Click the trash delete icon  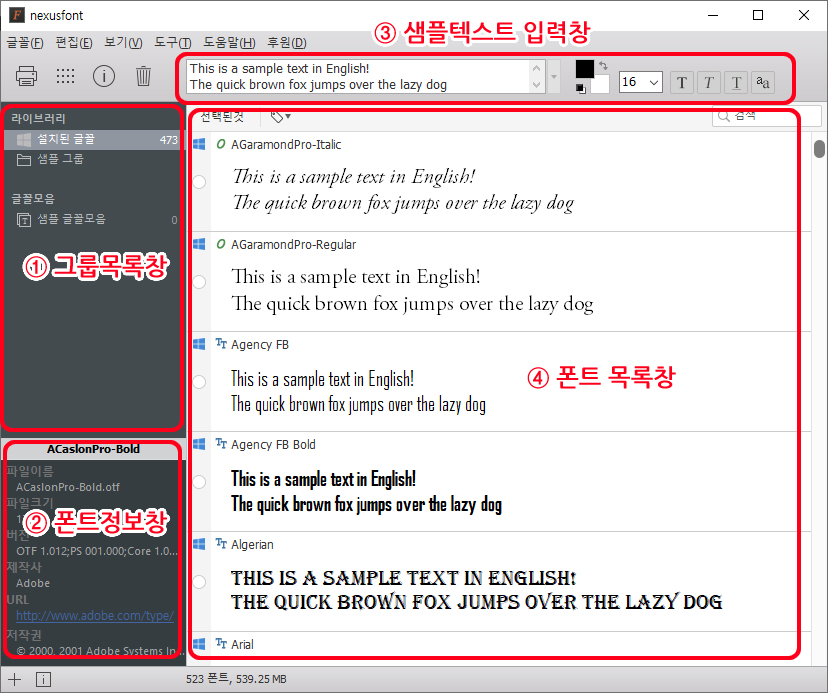[143, 76]
